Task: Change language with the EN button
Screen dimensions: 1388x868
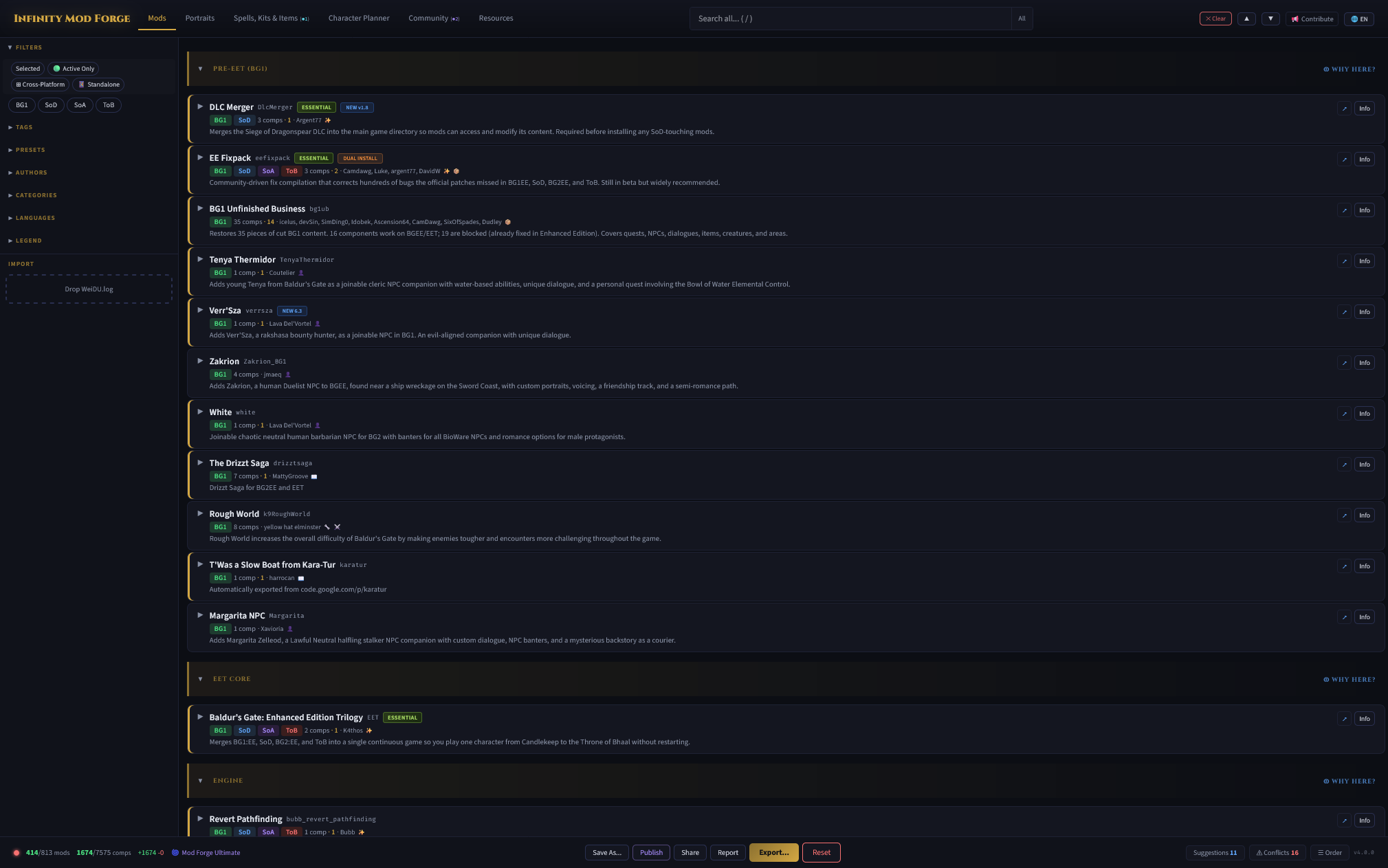Action: [1359, 19]
